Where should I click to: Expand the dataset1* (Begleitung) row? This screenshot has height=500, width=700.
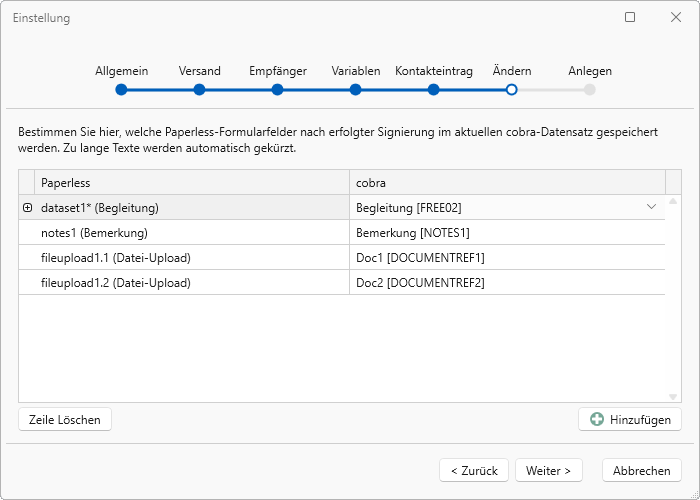pos(27,208)
